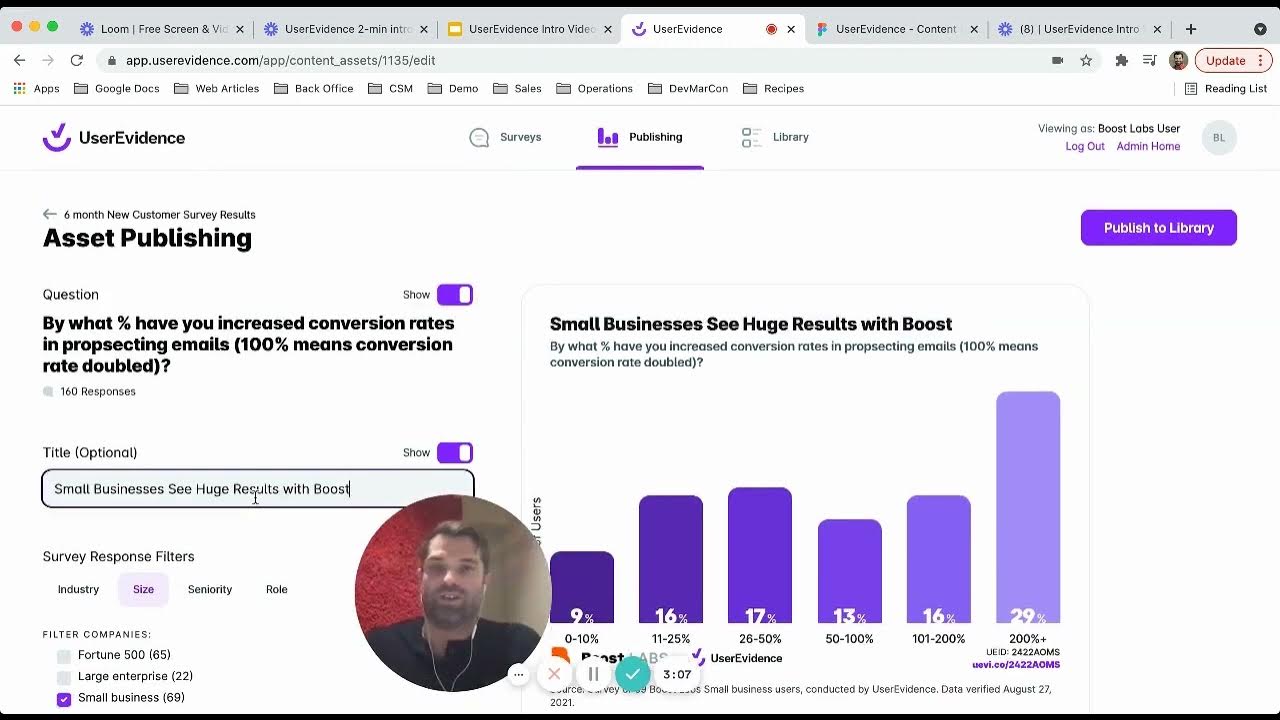Open camera permission icon in address bar
1280x720 pixels.
[x=1058, y=60]
